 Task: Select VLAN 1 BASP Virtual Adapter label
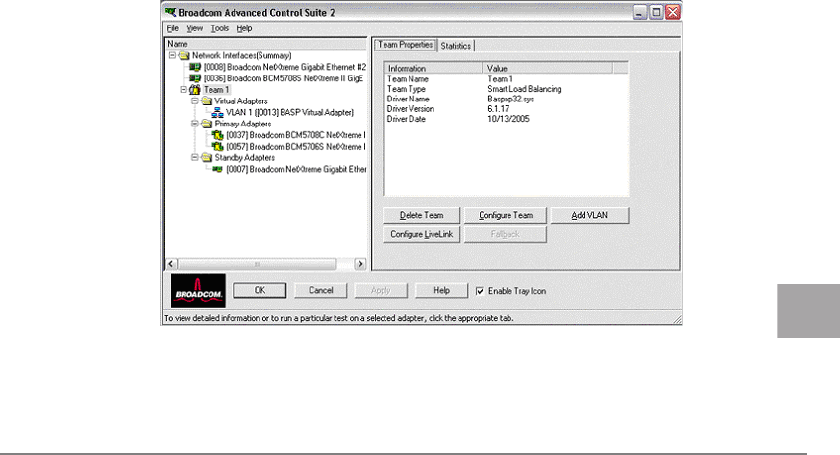[x=290, y=113]
